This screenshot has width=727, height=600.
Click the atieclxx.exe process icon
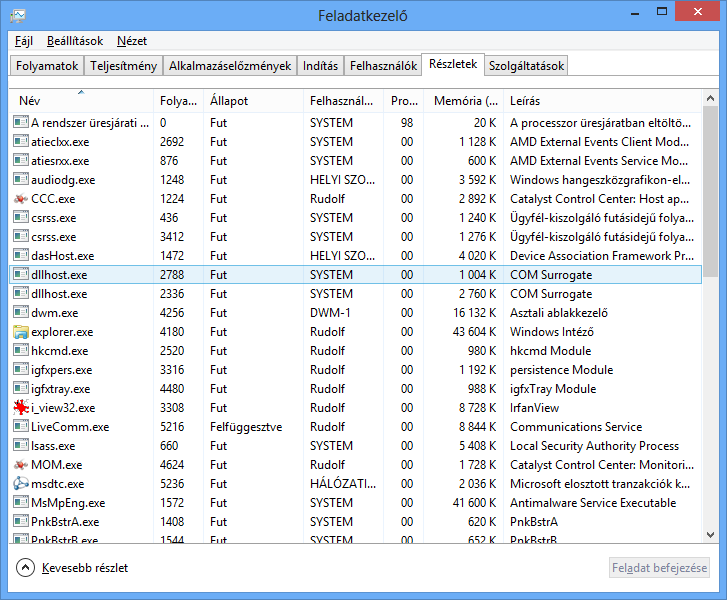coord(21,141)
